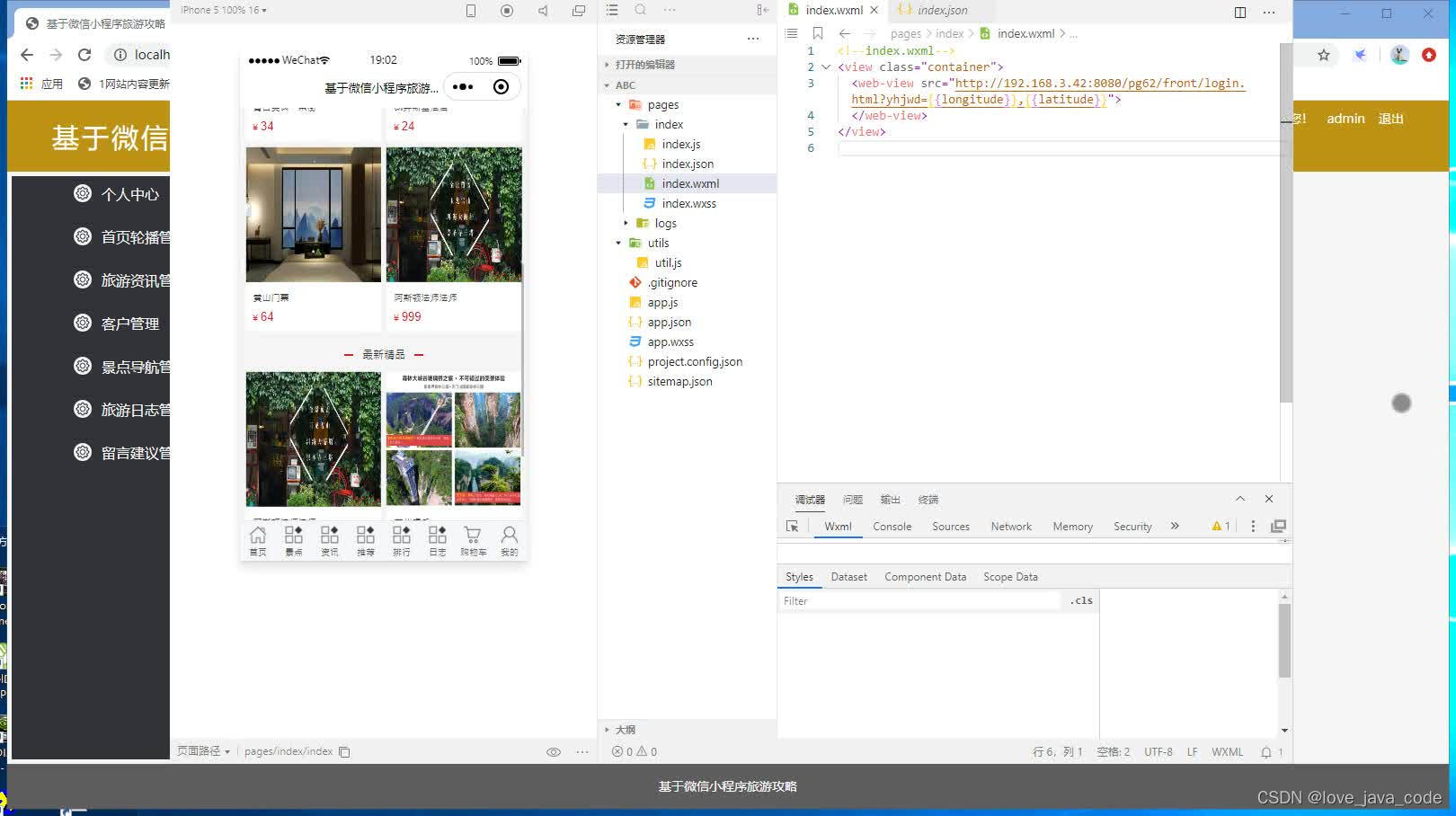
Task: Open the 页面路径 dropdown
Action: (203, 751)
